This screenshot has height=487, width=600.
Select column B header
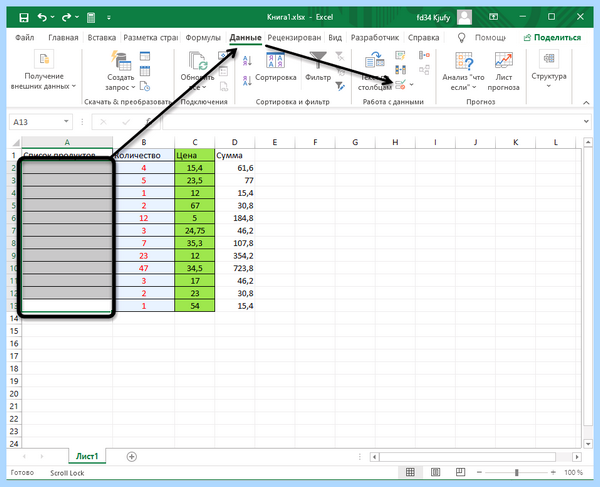click(144, 142)
